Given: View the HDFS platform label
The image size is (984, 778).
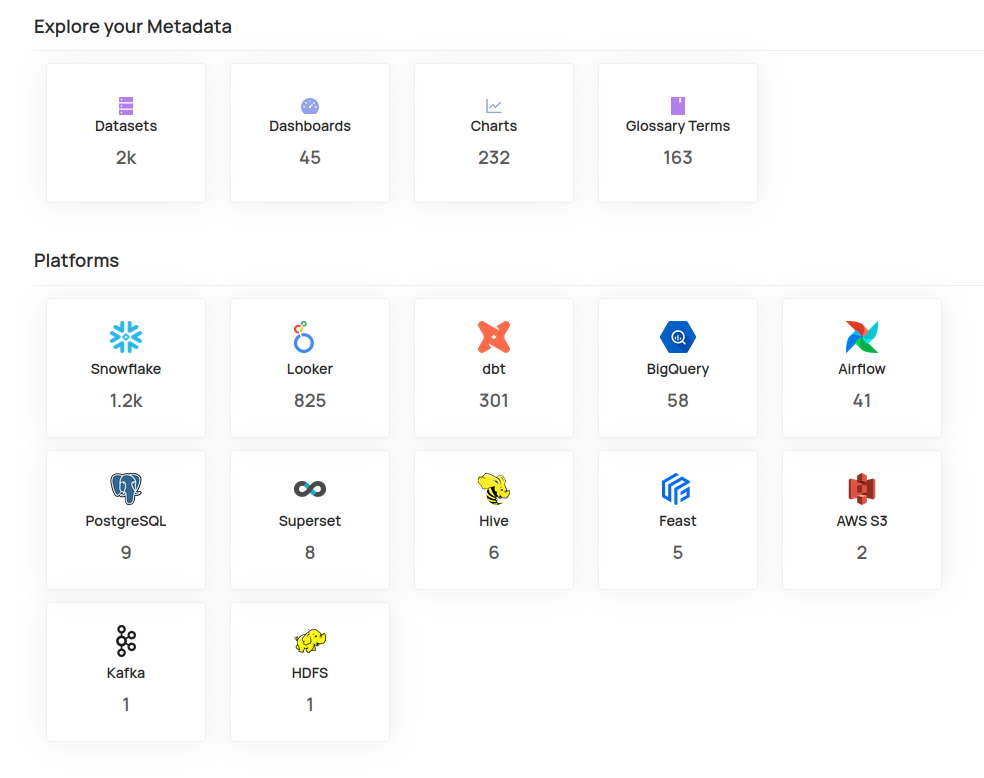Looking at the screenshot, I should click(x=310, y=673).
